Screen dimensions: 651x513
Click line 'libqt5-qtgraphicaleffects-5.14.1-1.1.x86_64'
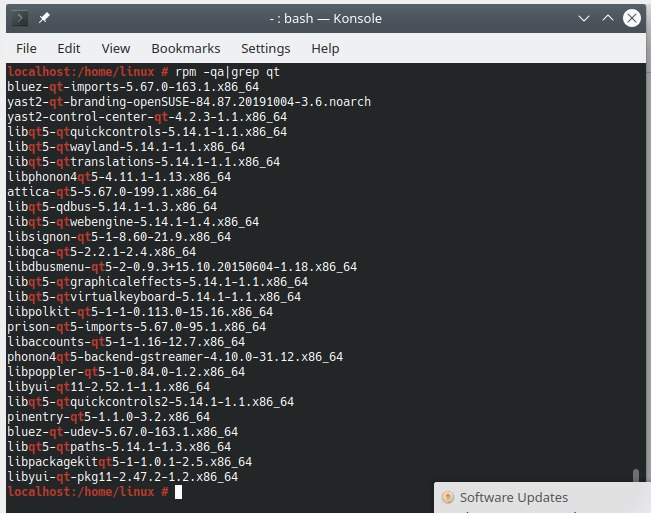click(157, 282)
